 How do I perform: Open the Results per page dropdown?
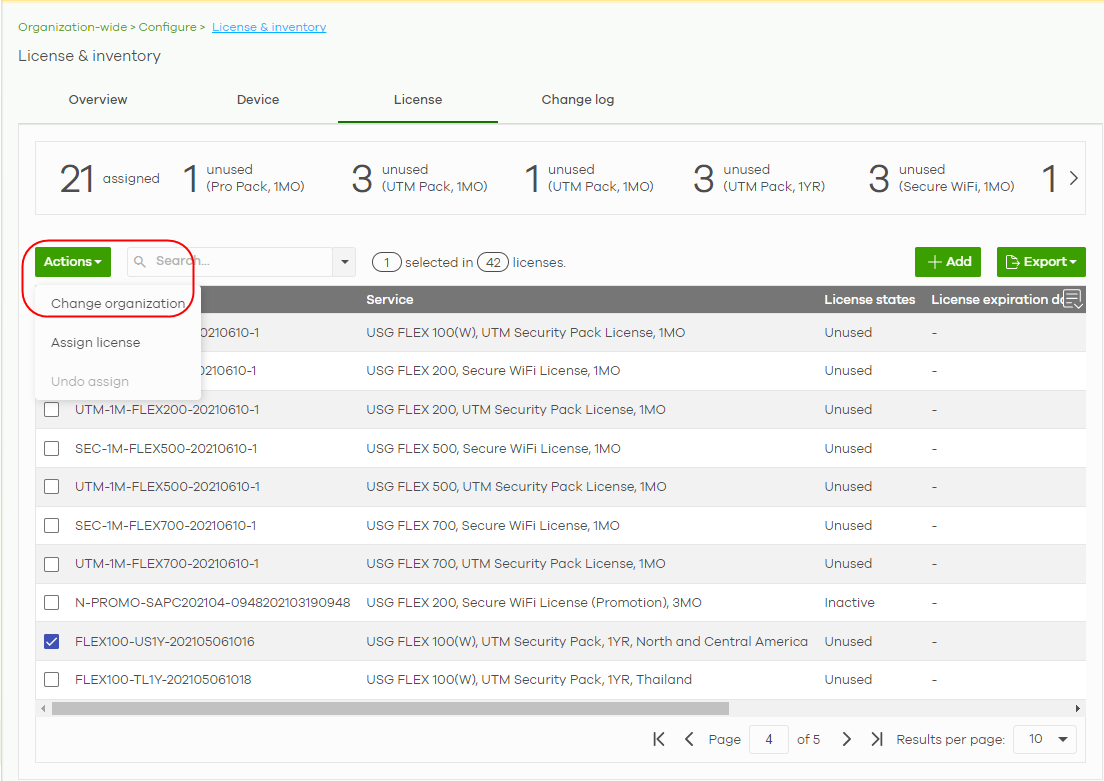tap(1045, 739)
